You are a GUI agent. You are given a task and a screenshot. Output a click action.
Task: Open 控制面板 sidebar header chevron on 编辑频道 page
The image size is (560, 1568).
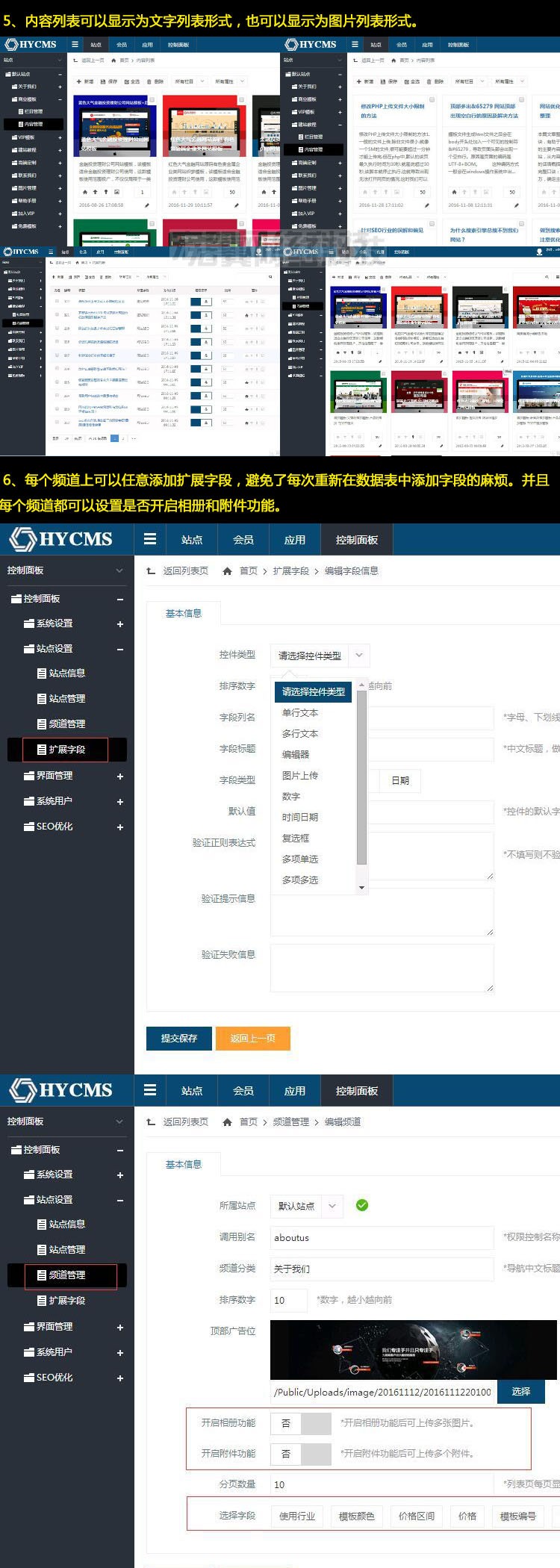(x=119, y=1121)
